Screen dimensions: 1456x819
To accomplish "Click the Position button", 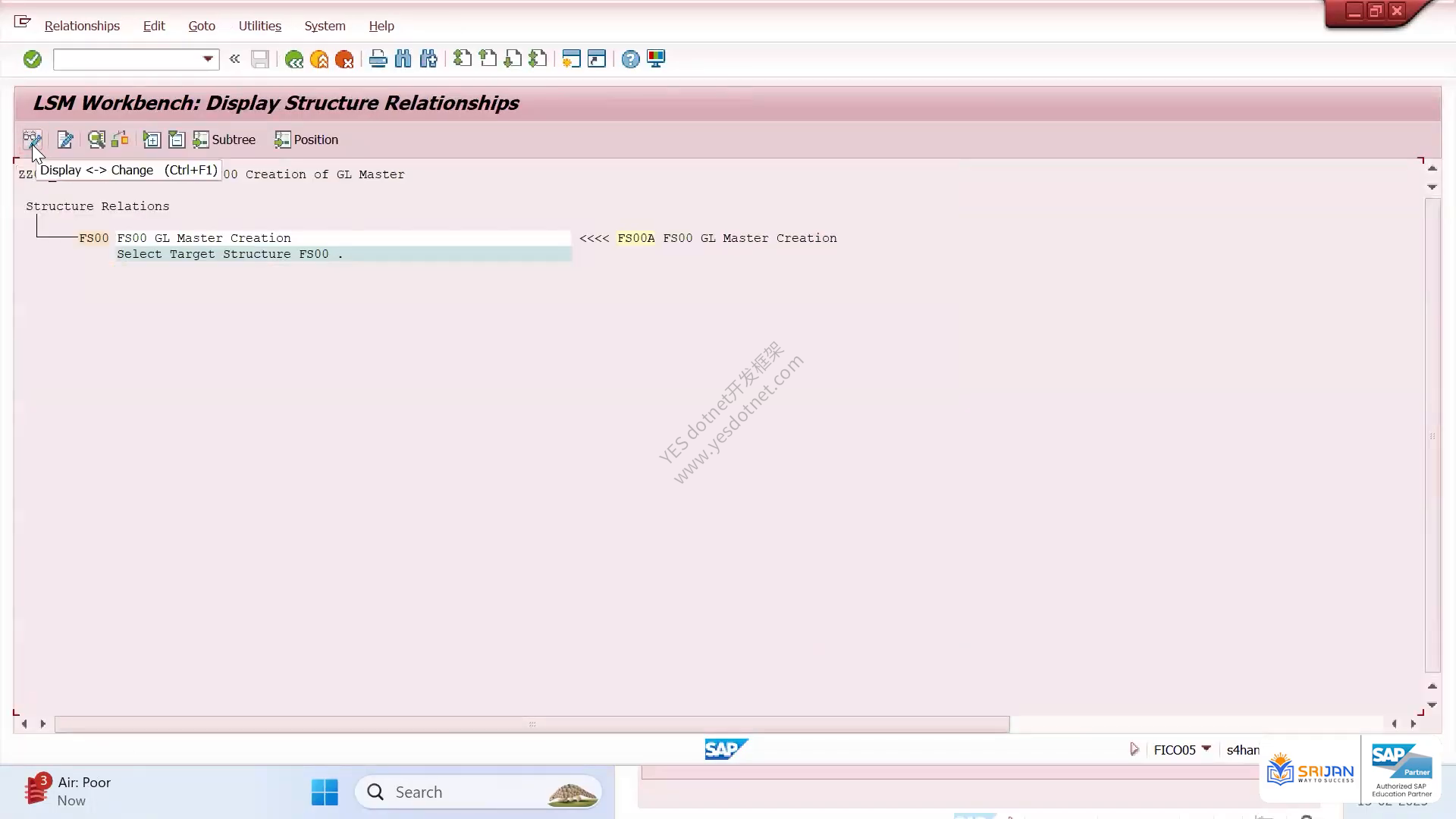I will [x=306, y=140].
